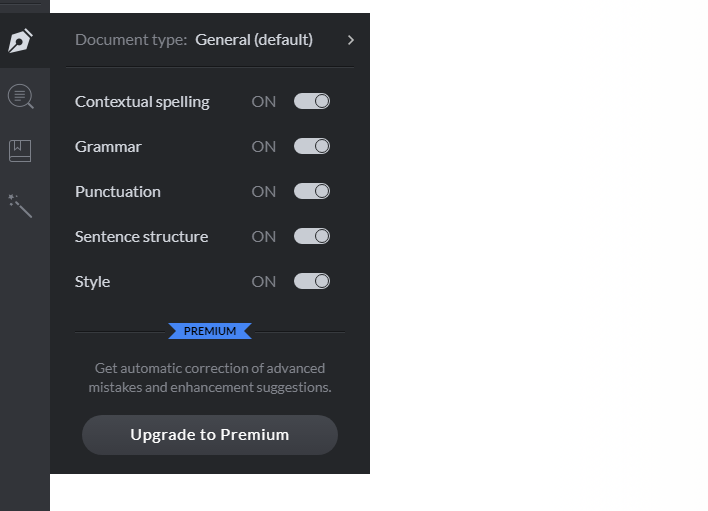Open the pen nib checks panel
The image size is (708, 511).
point(21,41)
